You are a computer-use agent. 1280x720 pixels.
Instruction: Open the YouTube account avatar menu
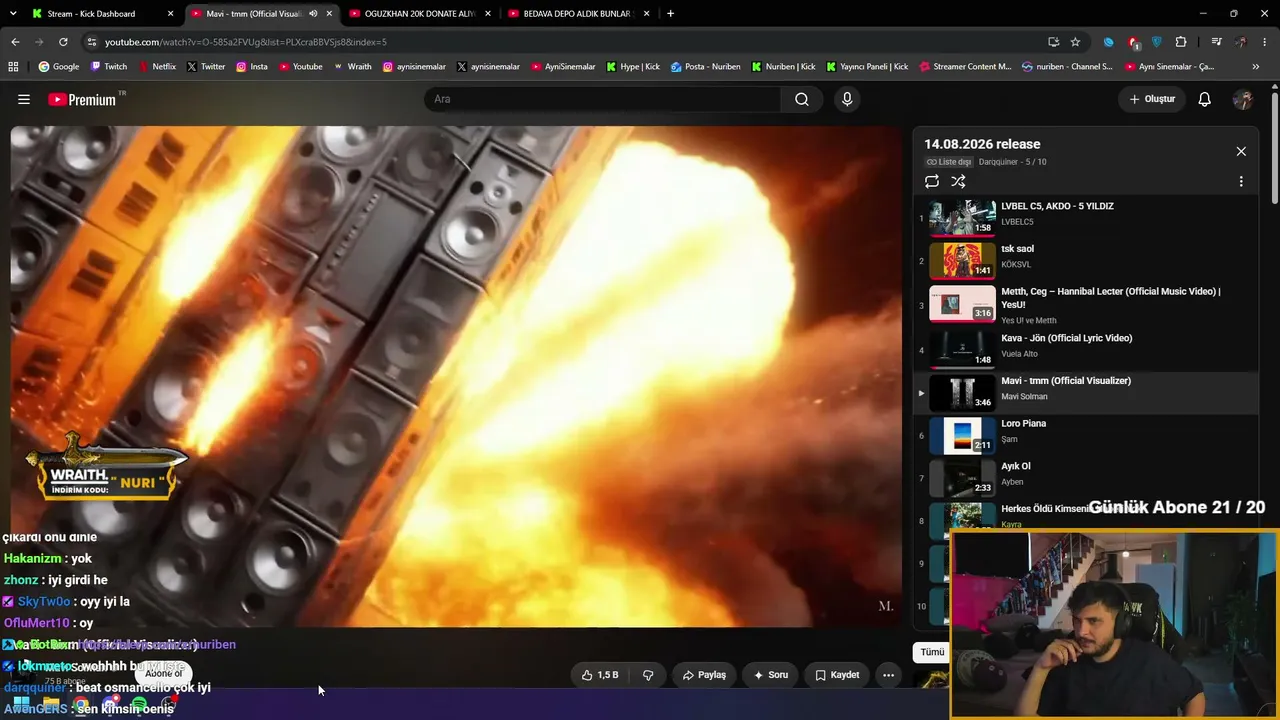[x=1243, y=99]
